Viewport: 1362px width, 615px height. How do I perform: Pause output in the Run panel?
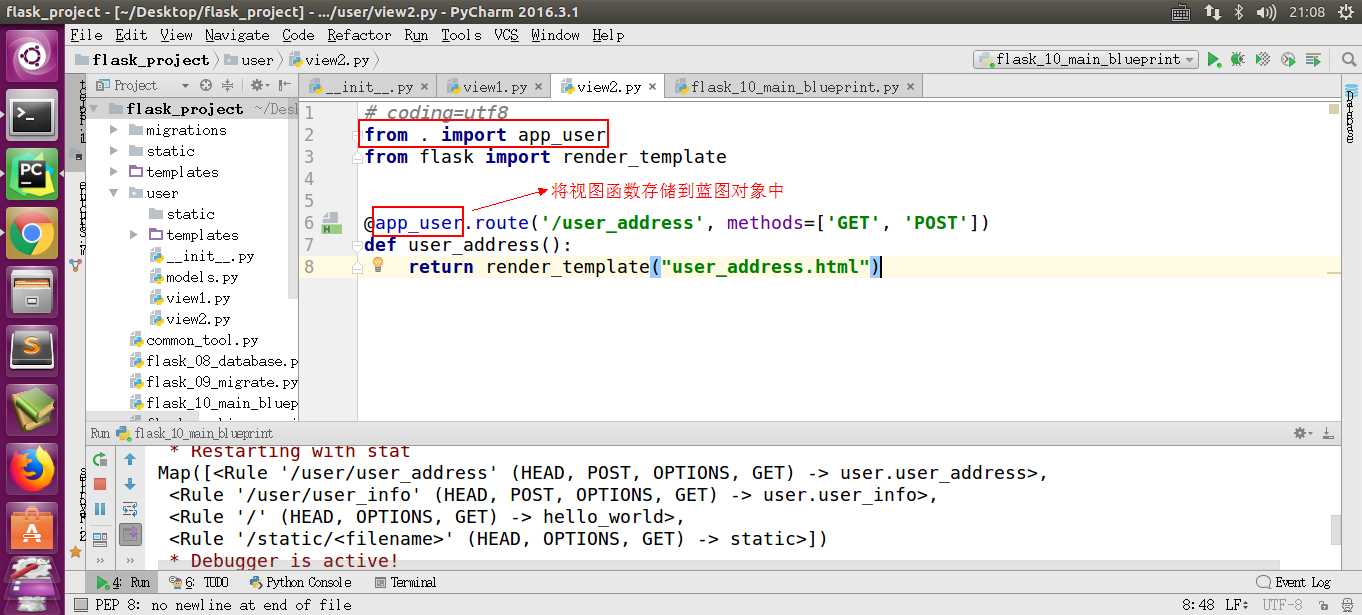[100, 509]
